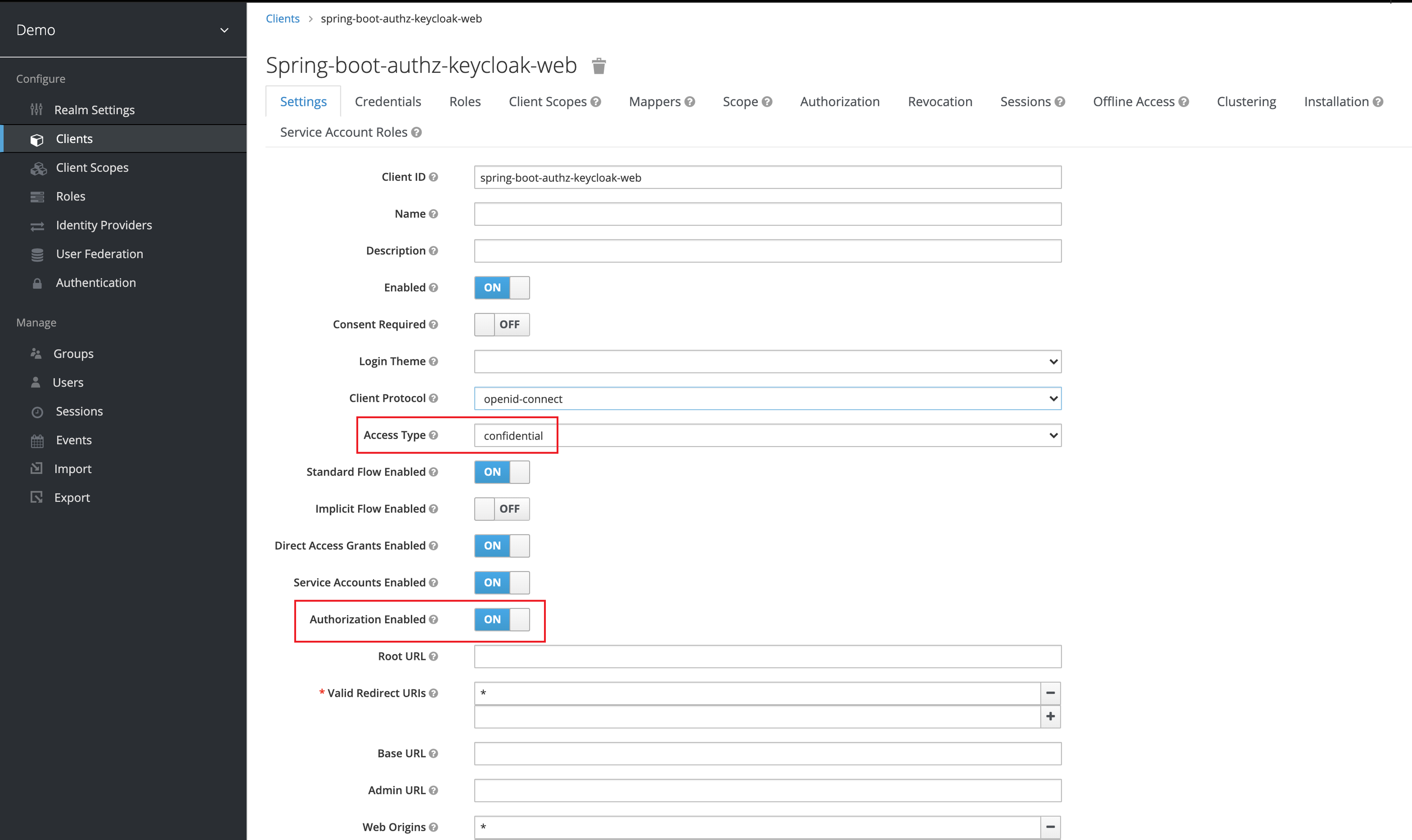Select the User Federation icon
Screen dimensions: 1412x840
[37, 253]
